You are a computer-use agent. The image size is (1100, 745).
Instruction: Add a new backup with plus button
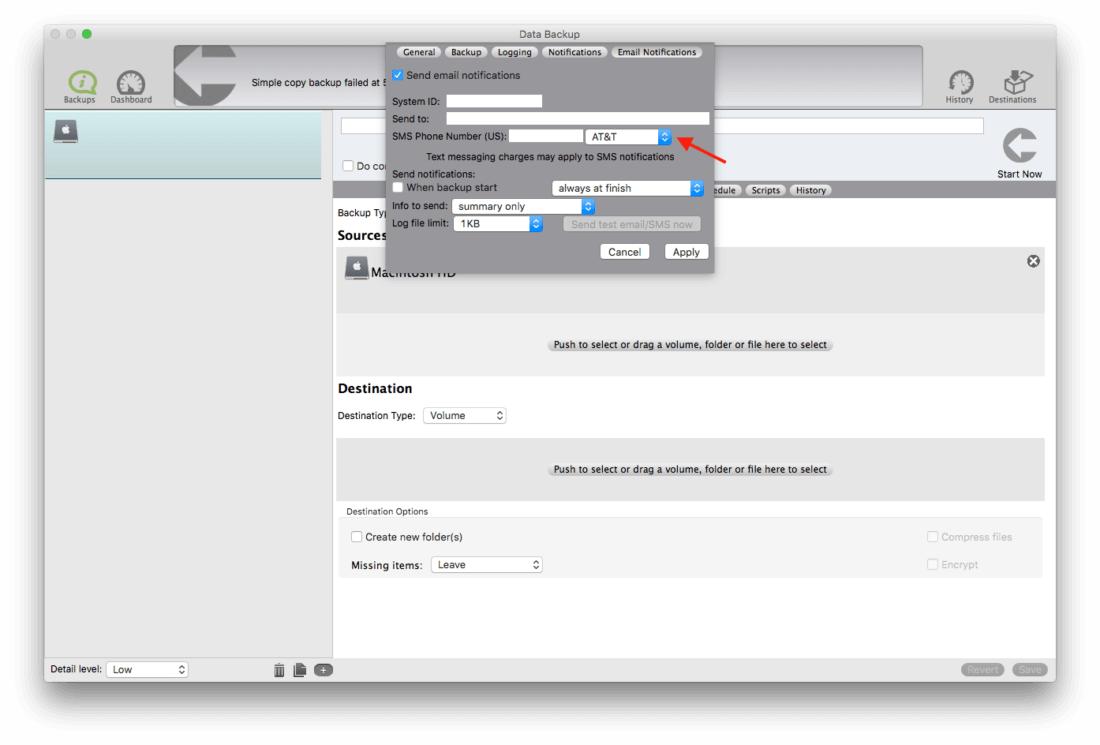(324, 669)
